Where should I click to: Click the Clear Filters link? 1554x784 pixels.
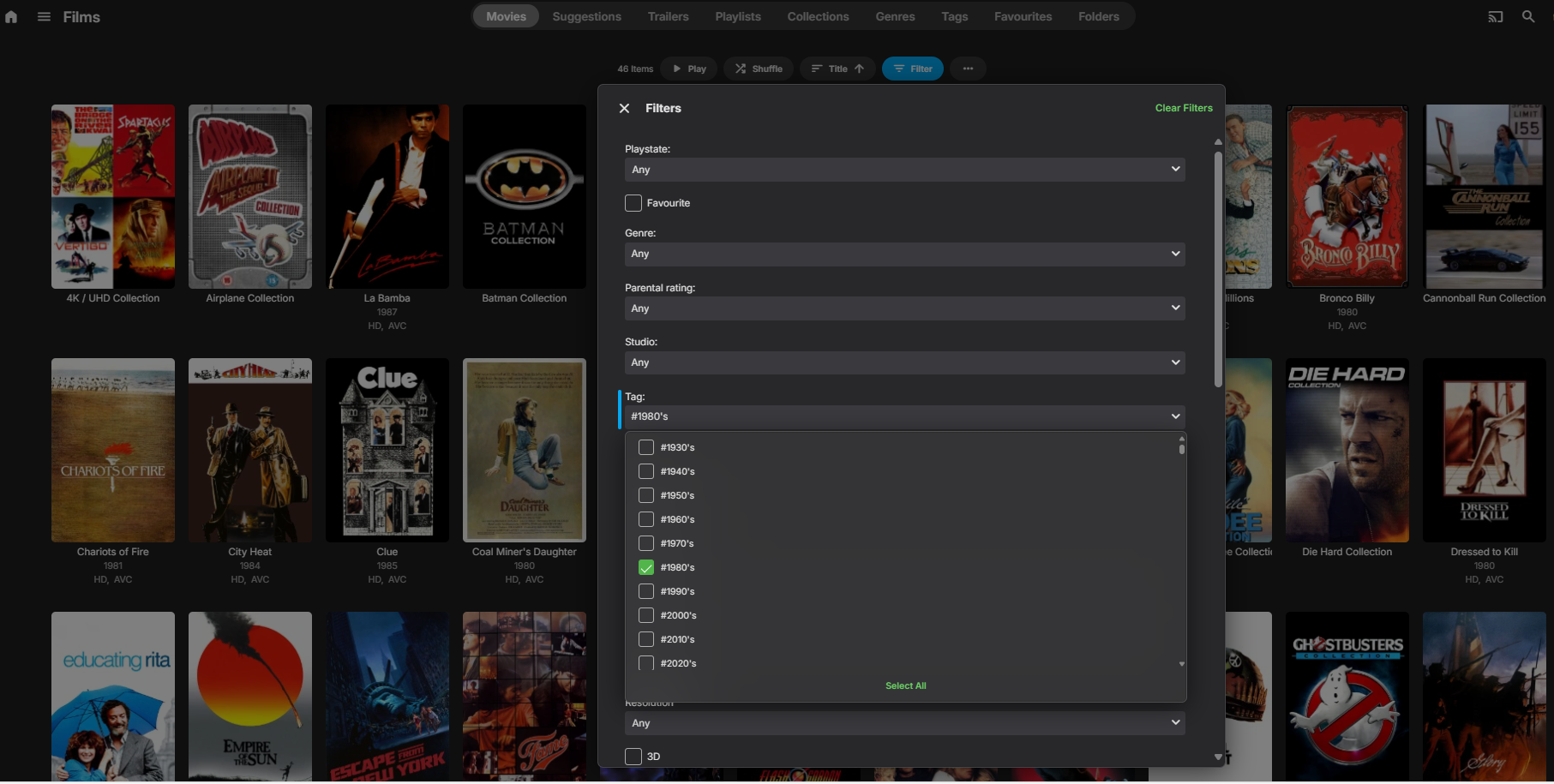[x=1184, y=108]
